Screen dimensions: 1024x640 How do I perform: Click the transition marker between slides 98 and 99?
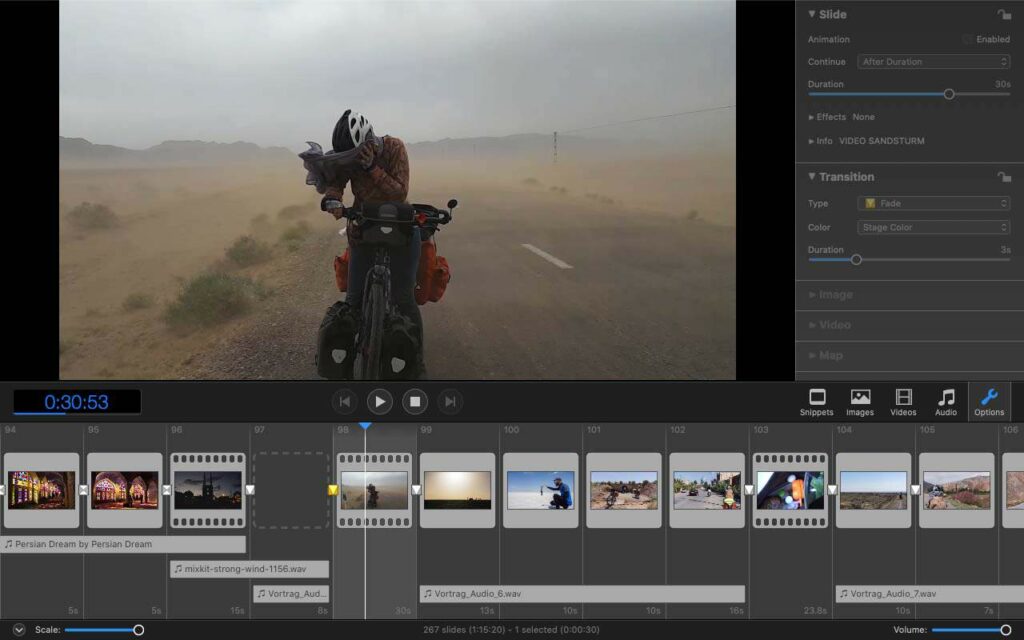click(416, 490)
